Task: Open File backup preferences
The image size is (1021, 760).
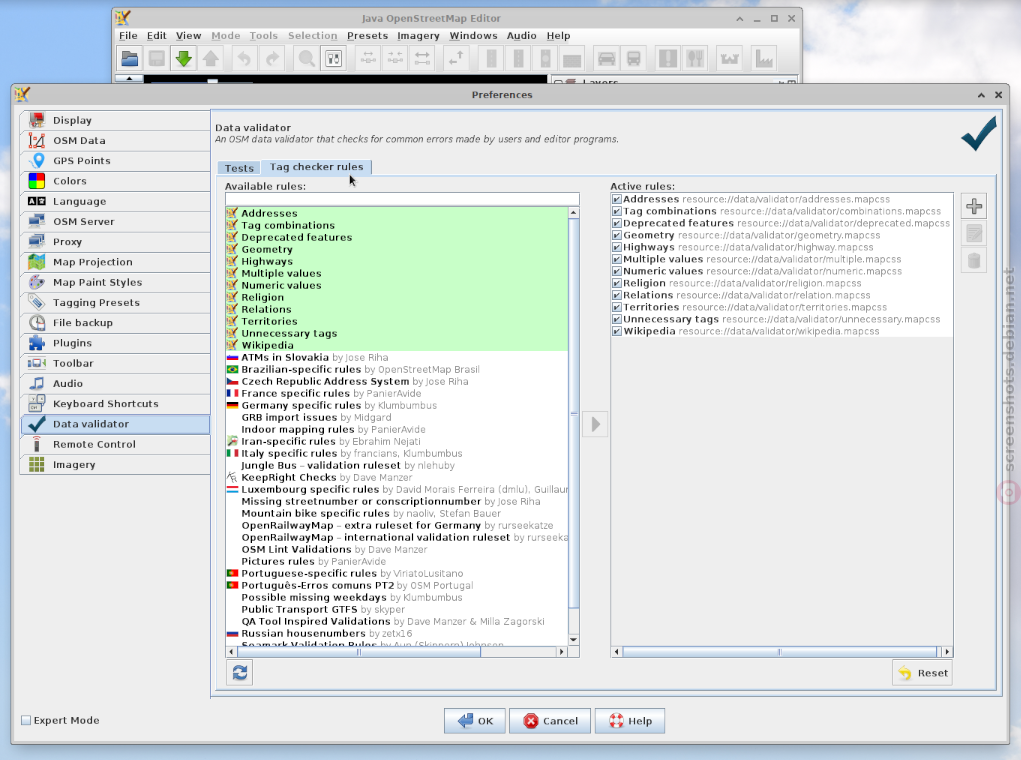Action: 116,322
